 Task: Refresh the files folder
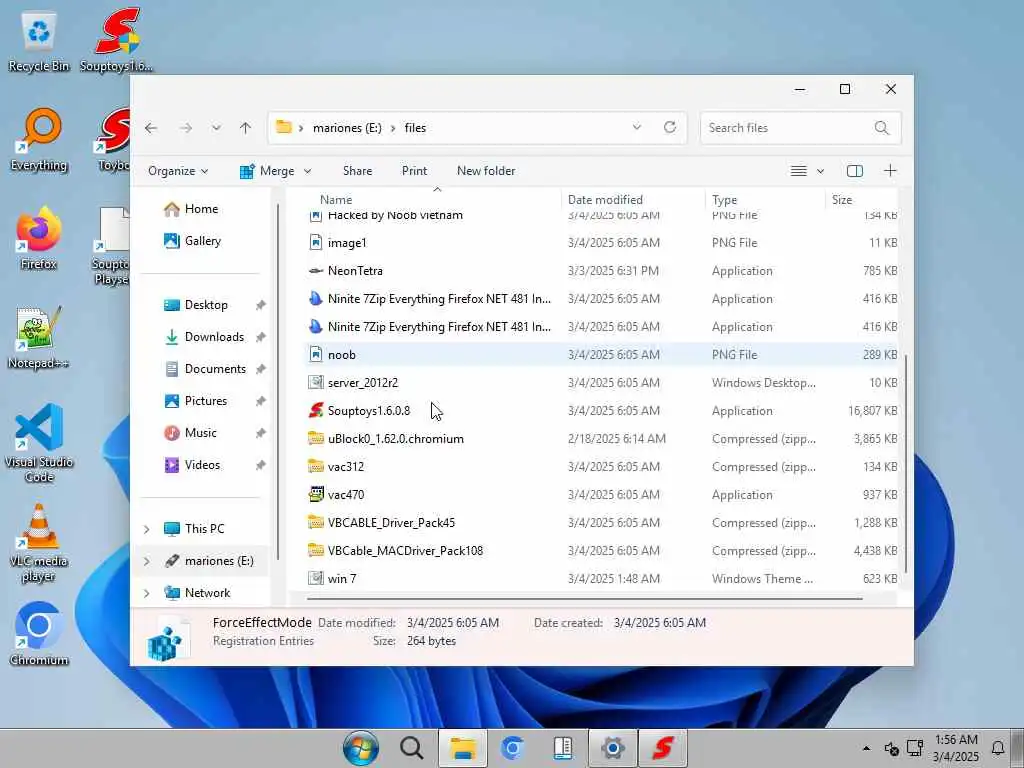[669, 127]
